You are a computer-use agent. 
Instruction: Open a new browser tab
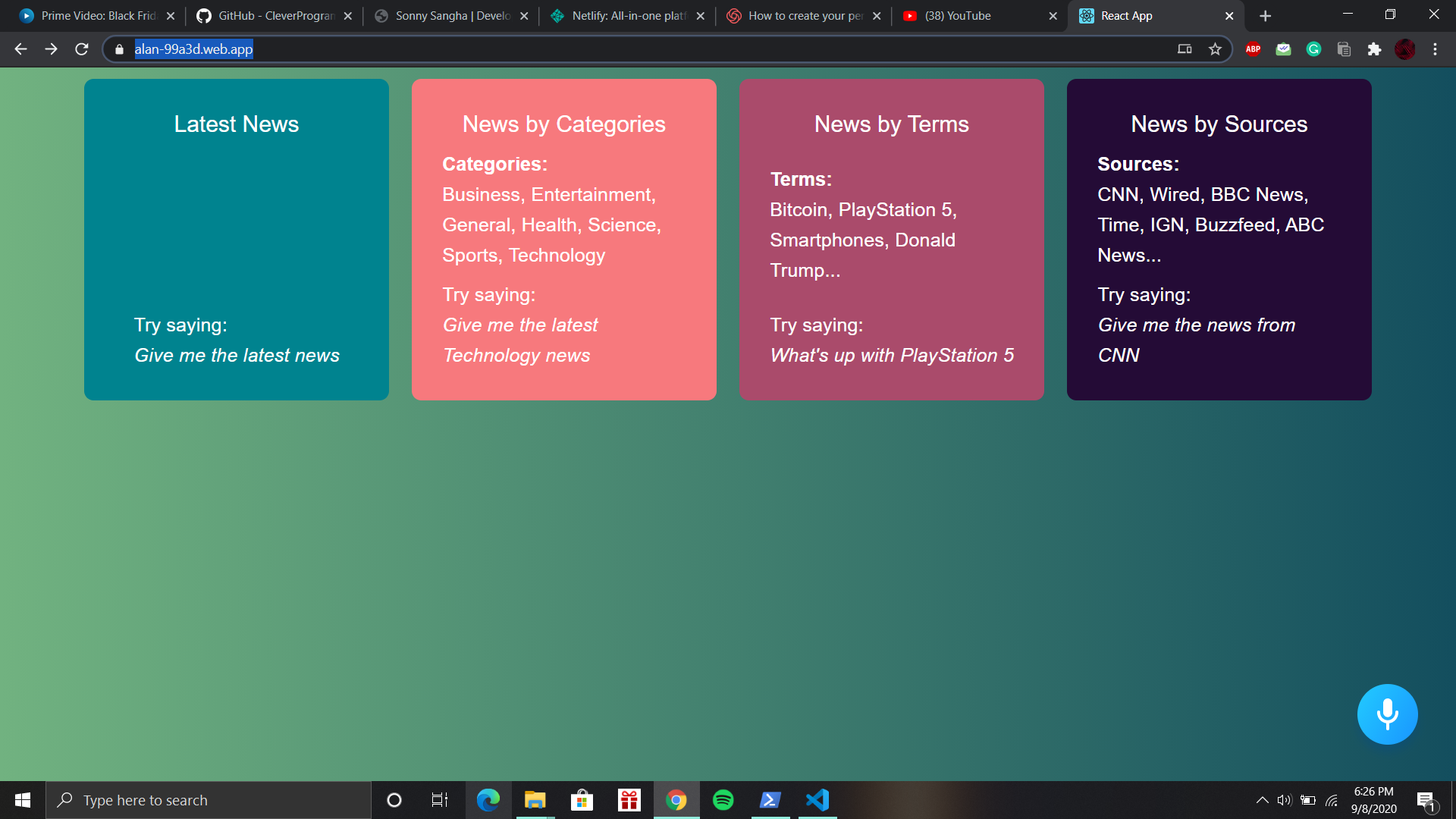[1265, 16]
